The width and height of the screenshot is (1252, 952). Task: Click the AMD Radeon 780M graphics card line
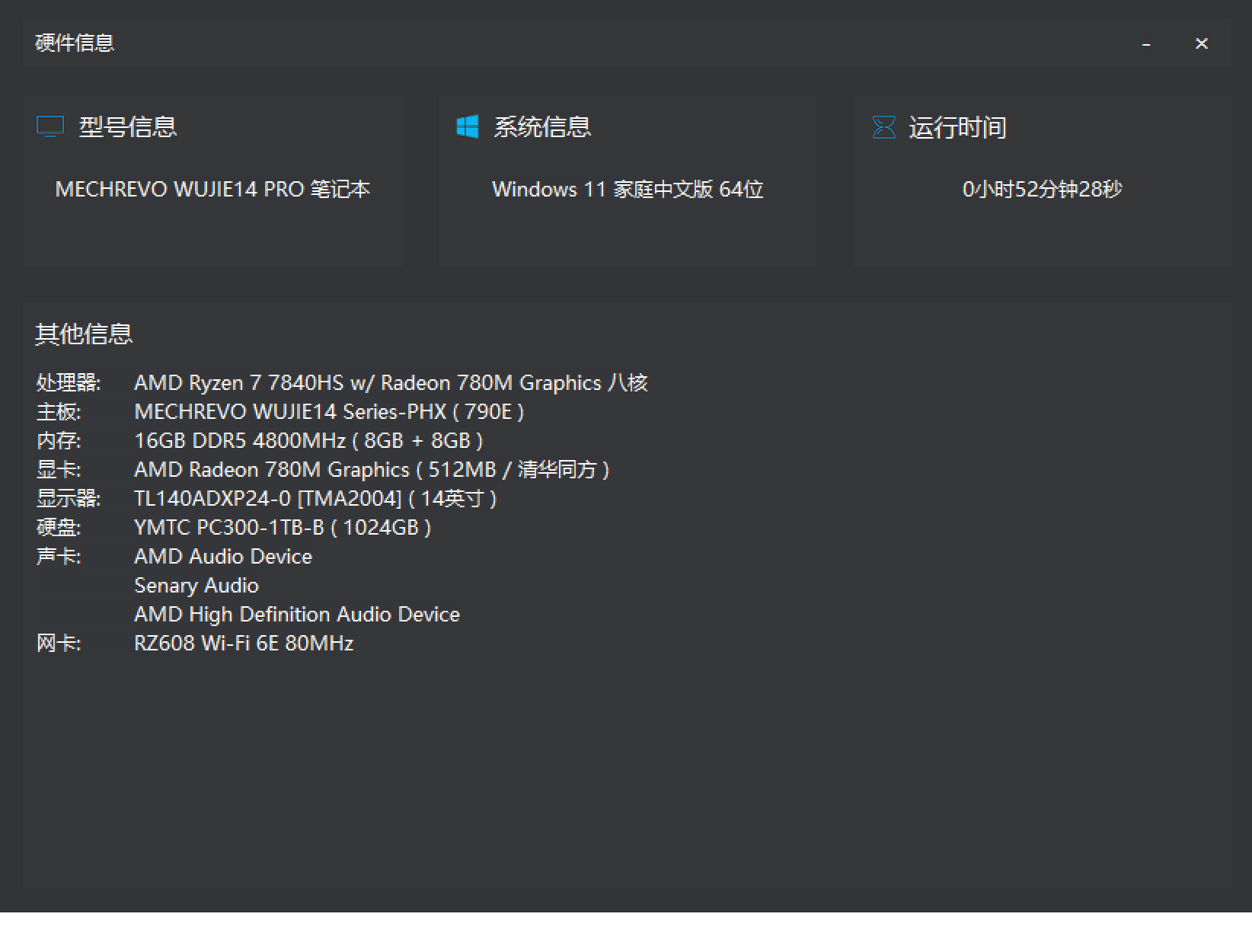point(371,469)
